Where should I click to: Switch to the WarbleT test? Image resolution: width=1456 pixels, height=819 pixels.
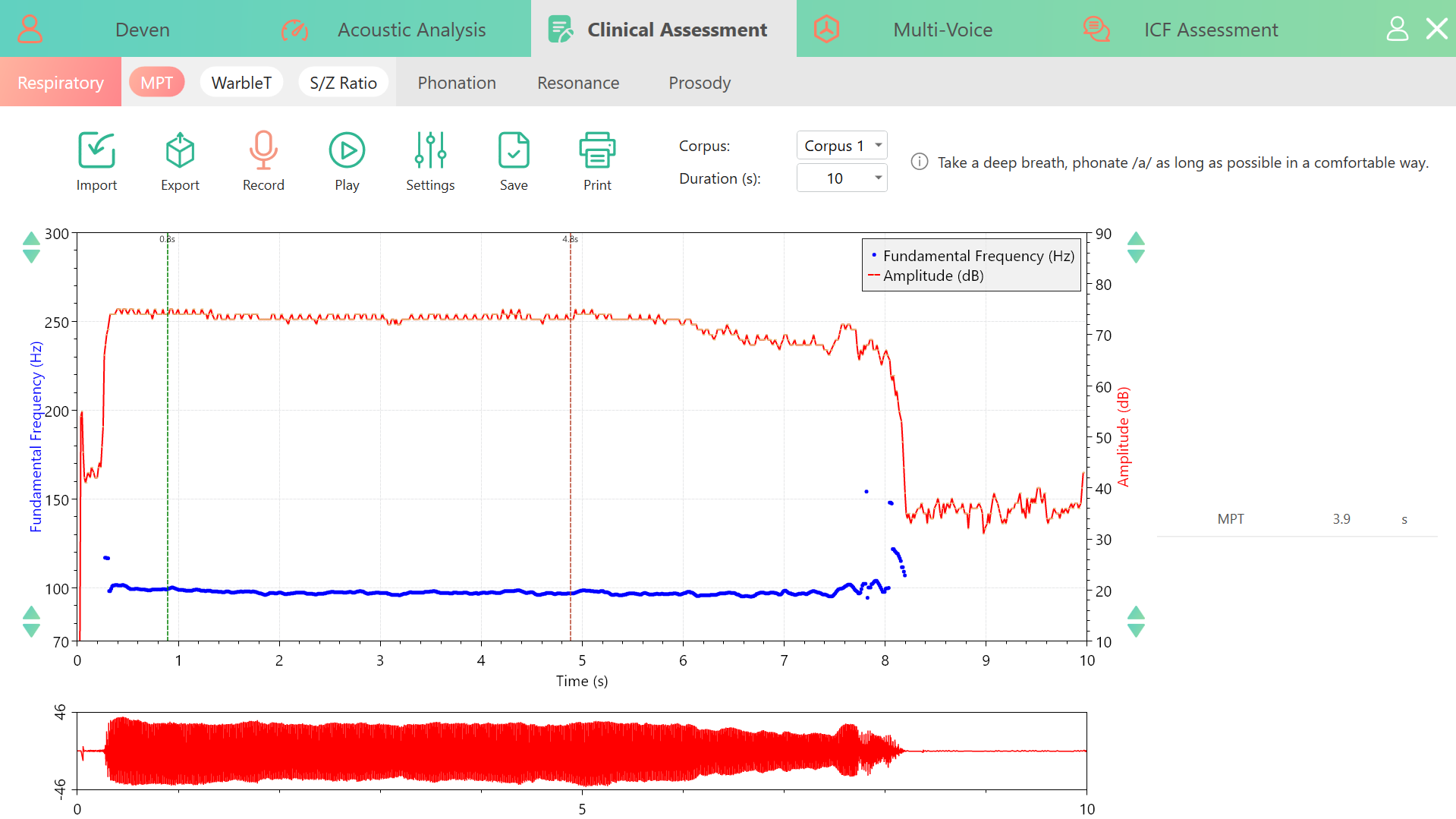[x=241, y=82]
